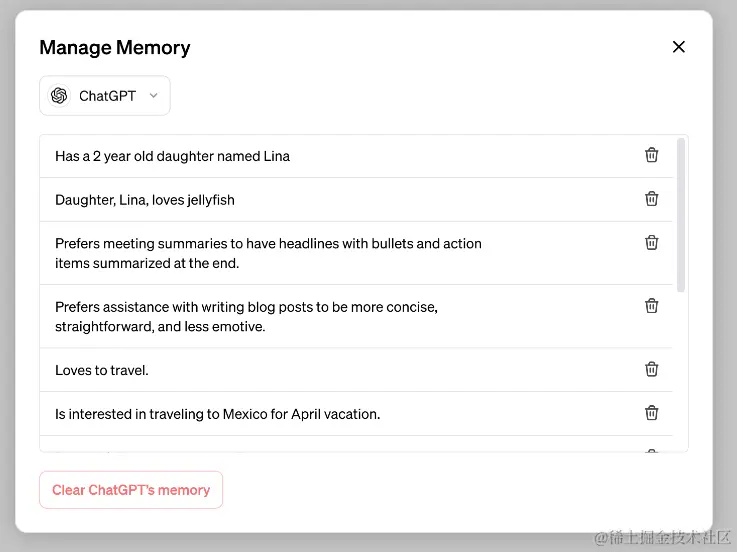Click the partially visible trash icon at list bottom
Viewport: 737px width, 552px height.
[651, 450]
